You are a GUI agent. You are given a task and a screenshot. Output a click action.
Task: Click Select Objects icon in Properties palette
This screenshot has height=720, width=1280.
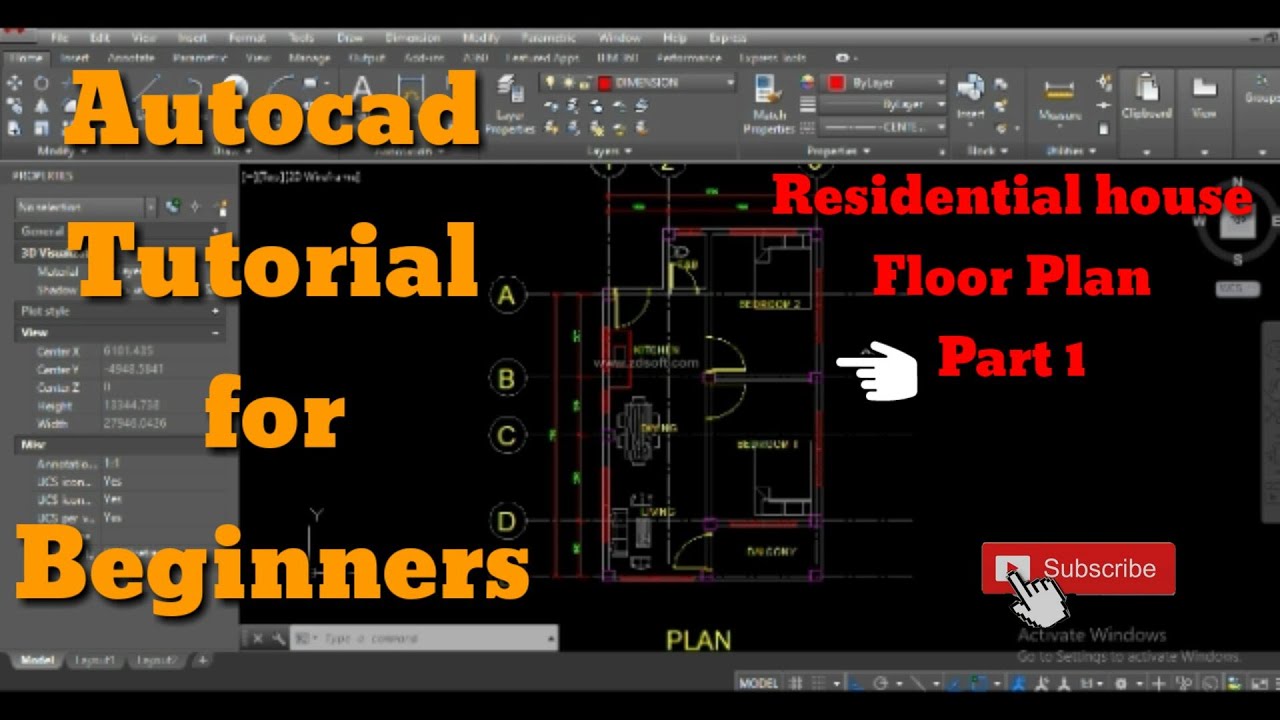(196, 207)
